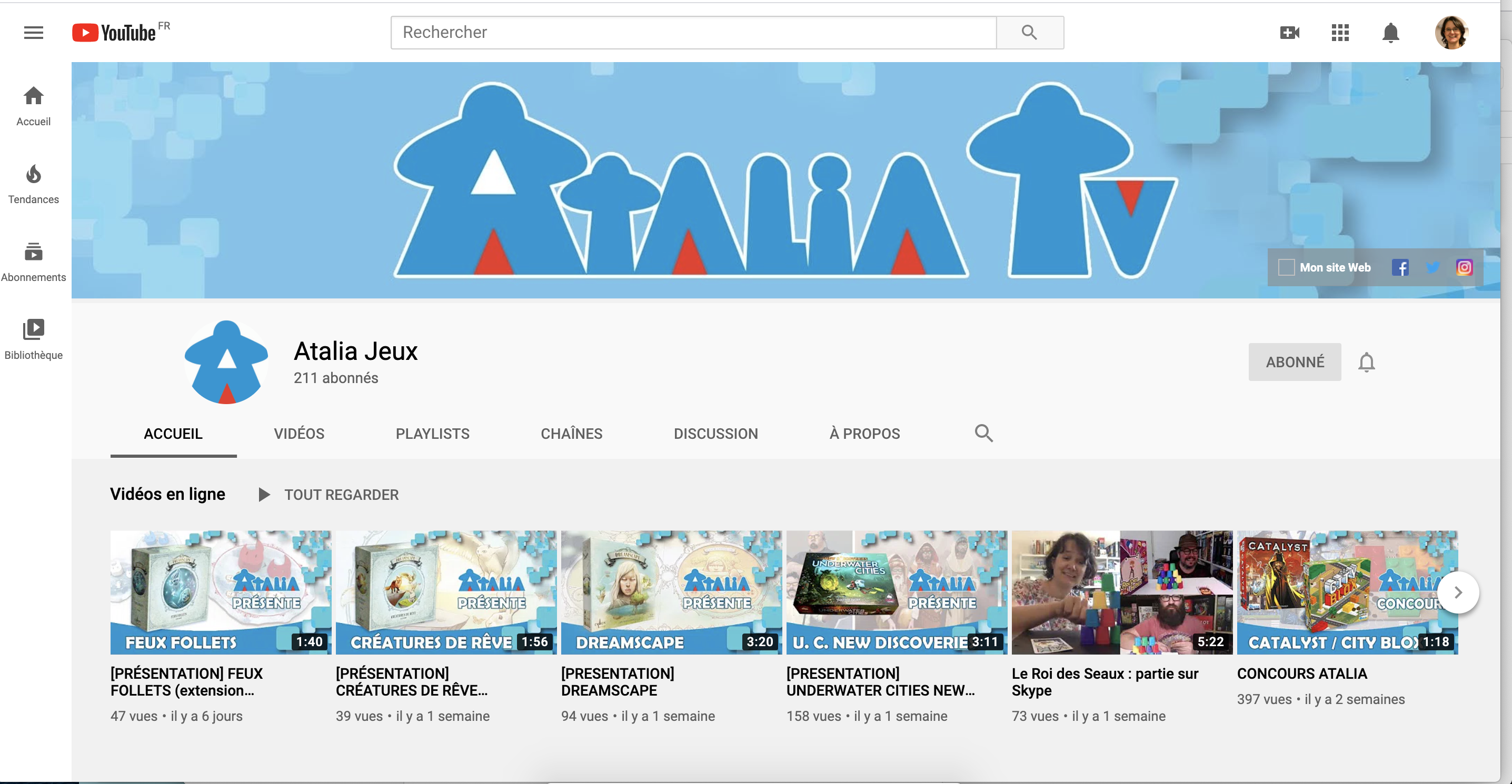The image size is (1512, 784).
Task: Click '397 vues • il y a 2 semaines'
Action: (x=1321, y=699)
